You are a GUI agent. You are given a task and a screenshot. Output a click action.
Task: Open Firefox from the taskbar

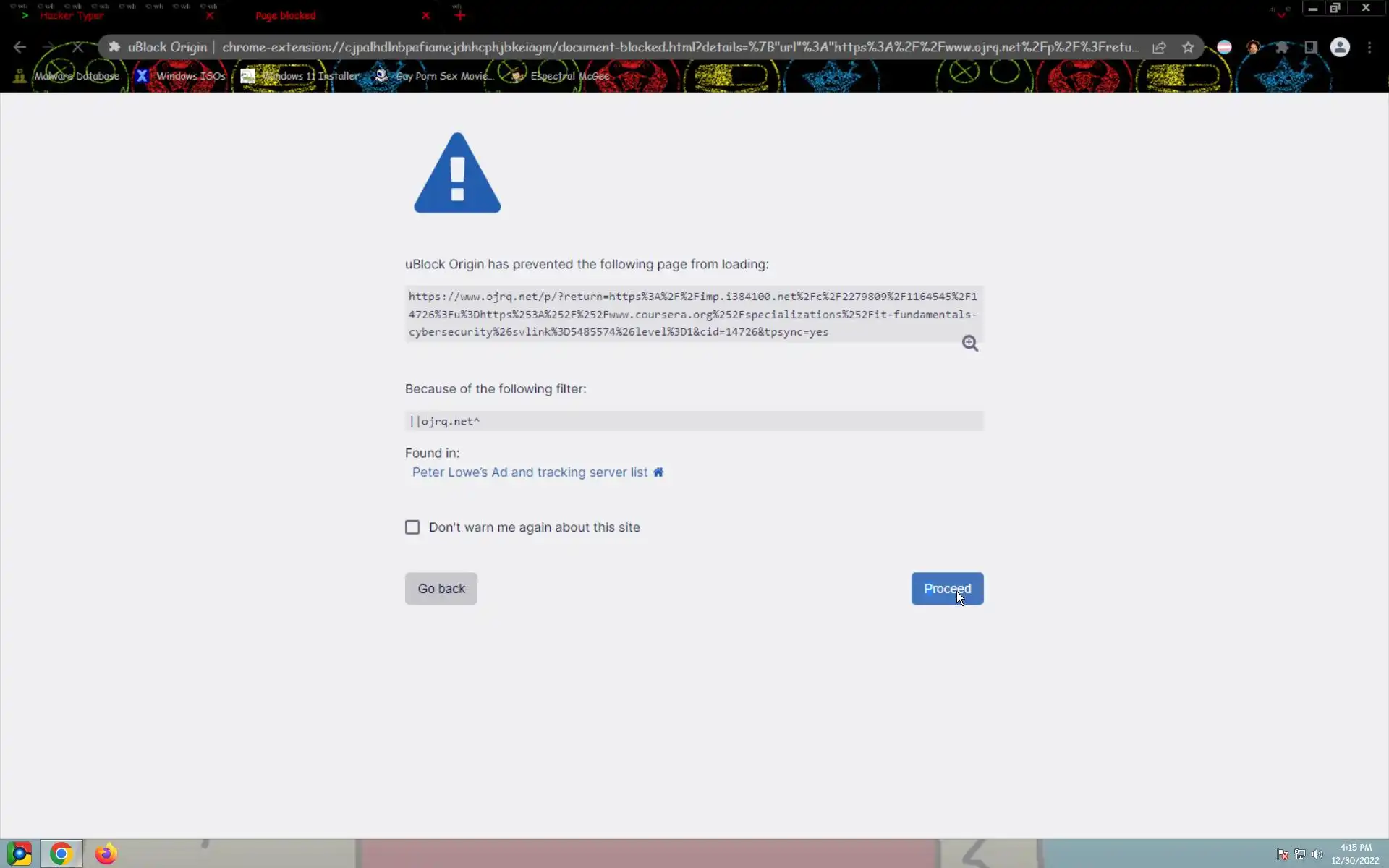click(106, 854)
